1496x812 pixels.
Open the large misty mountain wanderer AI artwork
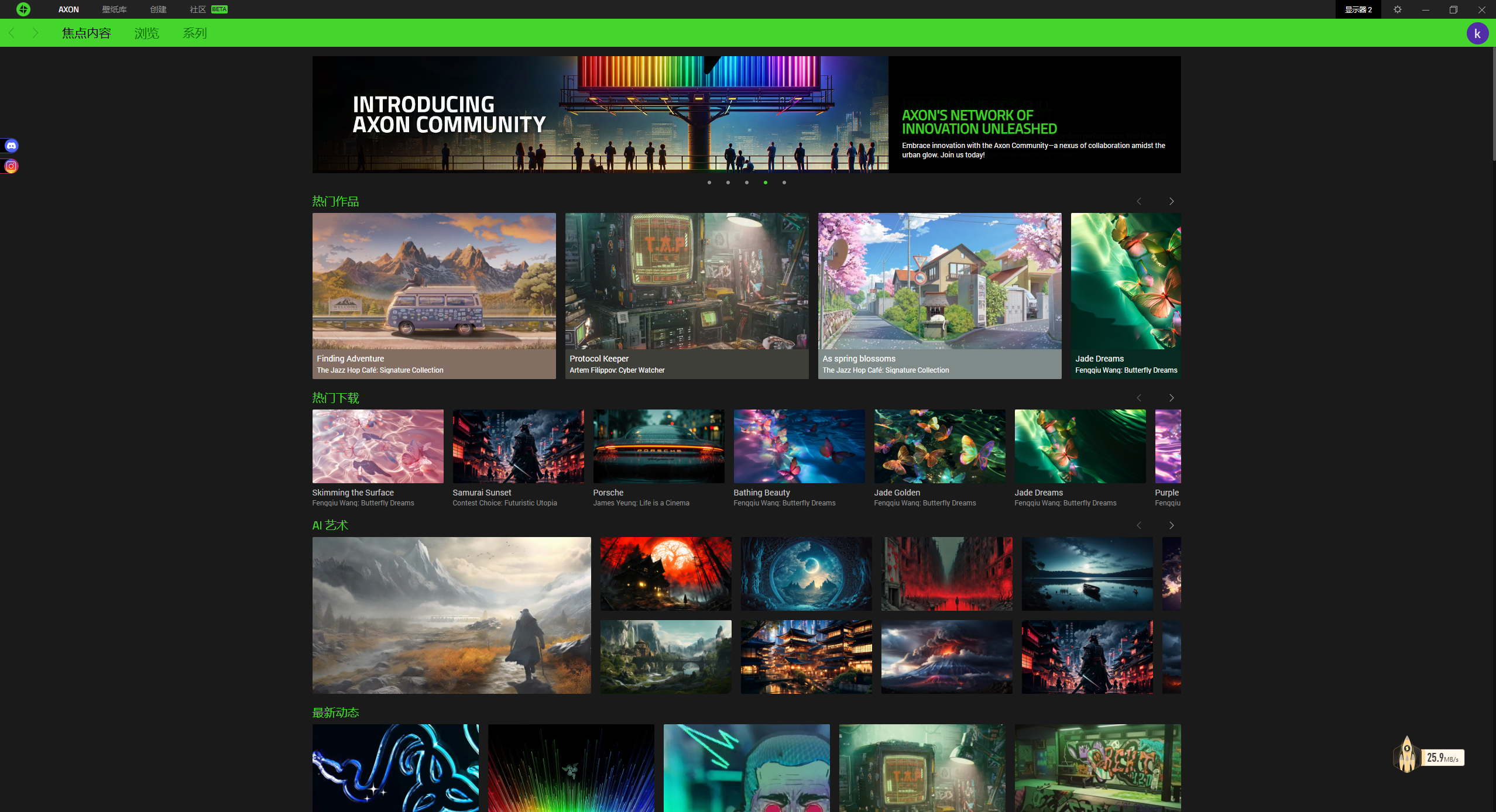pyautogui.click(x=452, y=615)
